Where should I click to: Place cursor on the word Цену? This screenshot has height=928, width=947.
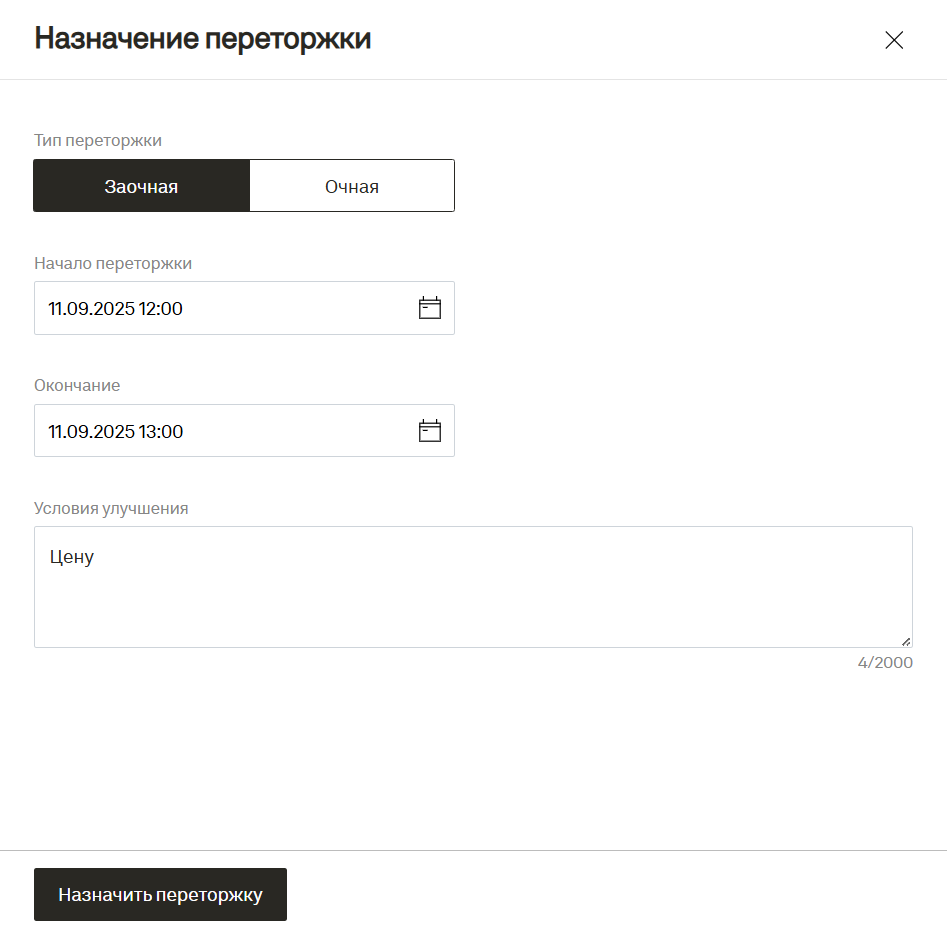pos(71,557)
